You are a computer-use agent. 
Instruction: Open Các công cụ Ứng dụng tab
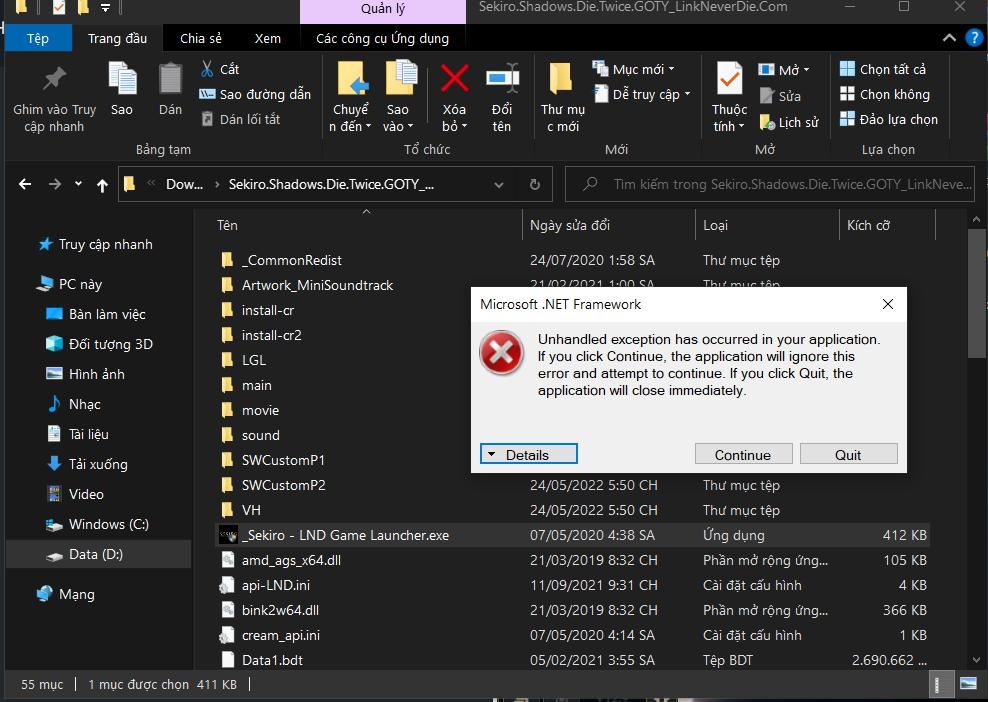pos(382,38)
